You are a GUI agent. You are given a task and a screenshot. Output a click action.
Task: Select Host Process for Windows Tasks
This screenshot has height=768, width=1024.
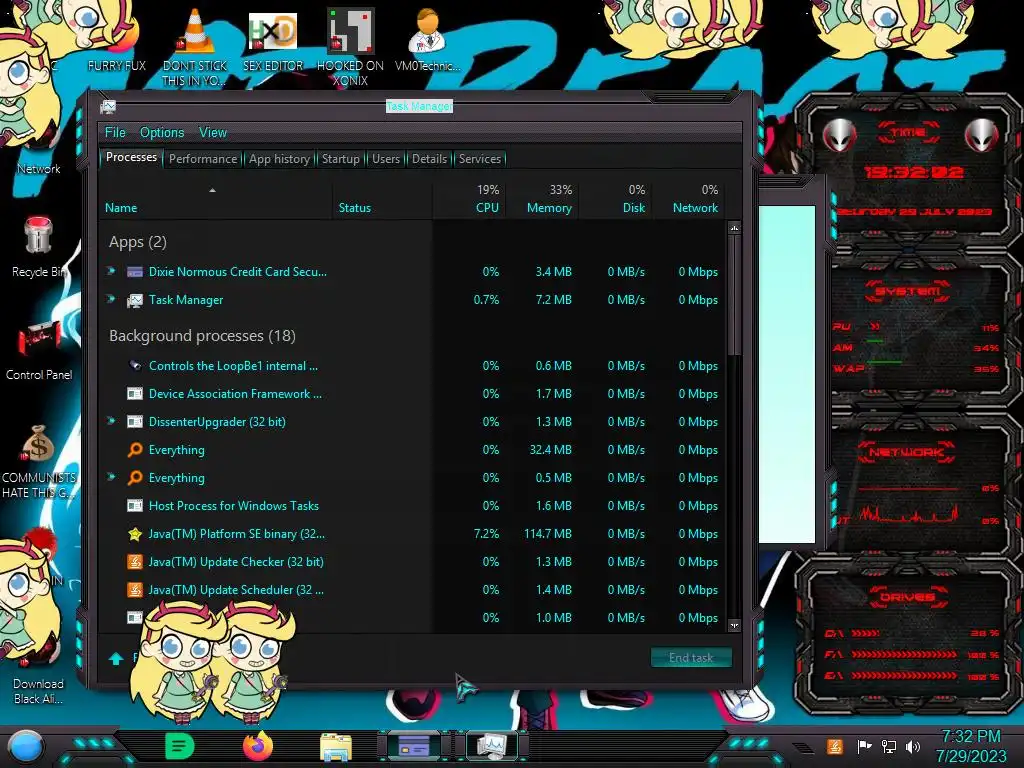tap(413, 505)
